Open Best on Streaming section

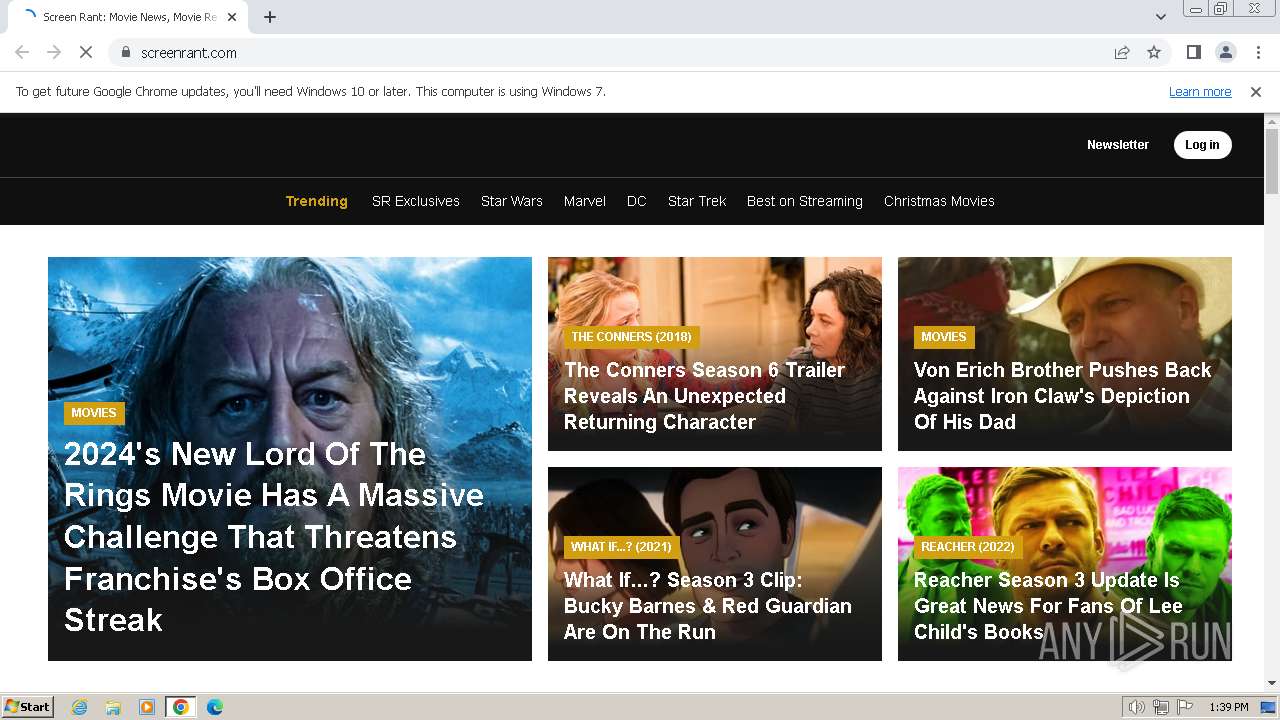click(x=805, y=201)
